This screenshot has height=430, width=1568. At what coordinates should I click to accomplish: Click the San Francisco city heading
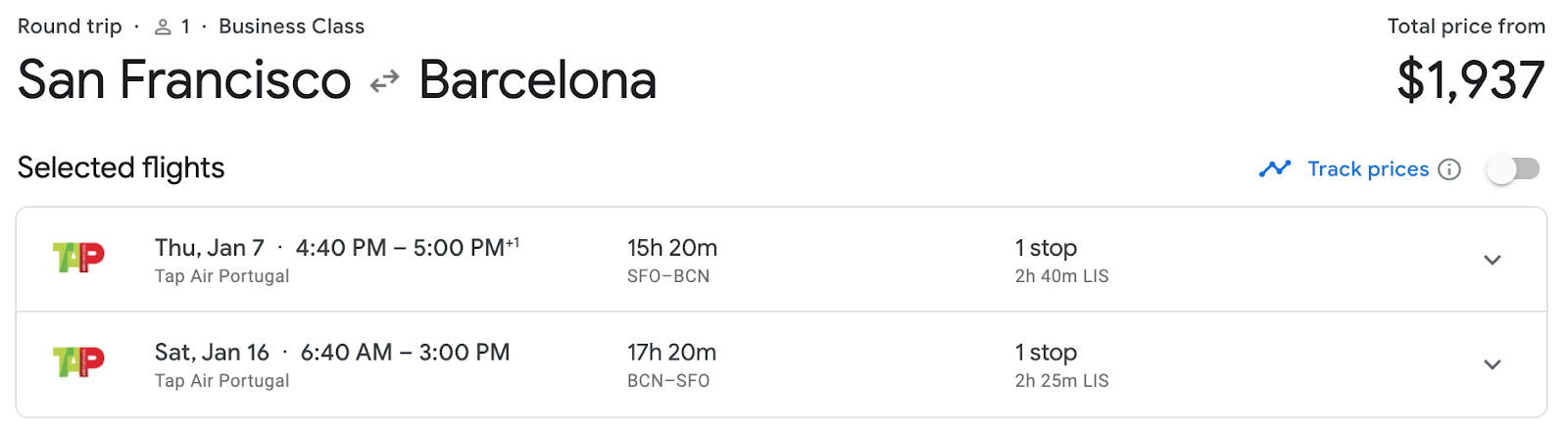coord(184,80)
